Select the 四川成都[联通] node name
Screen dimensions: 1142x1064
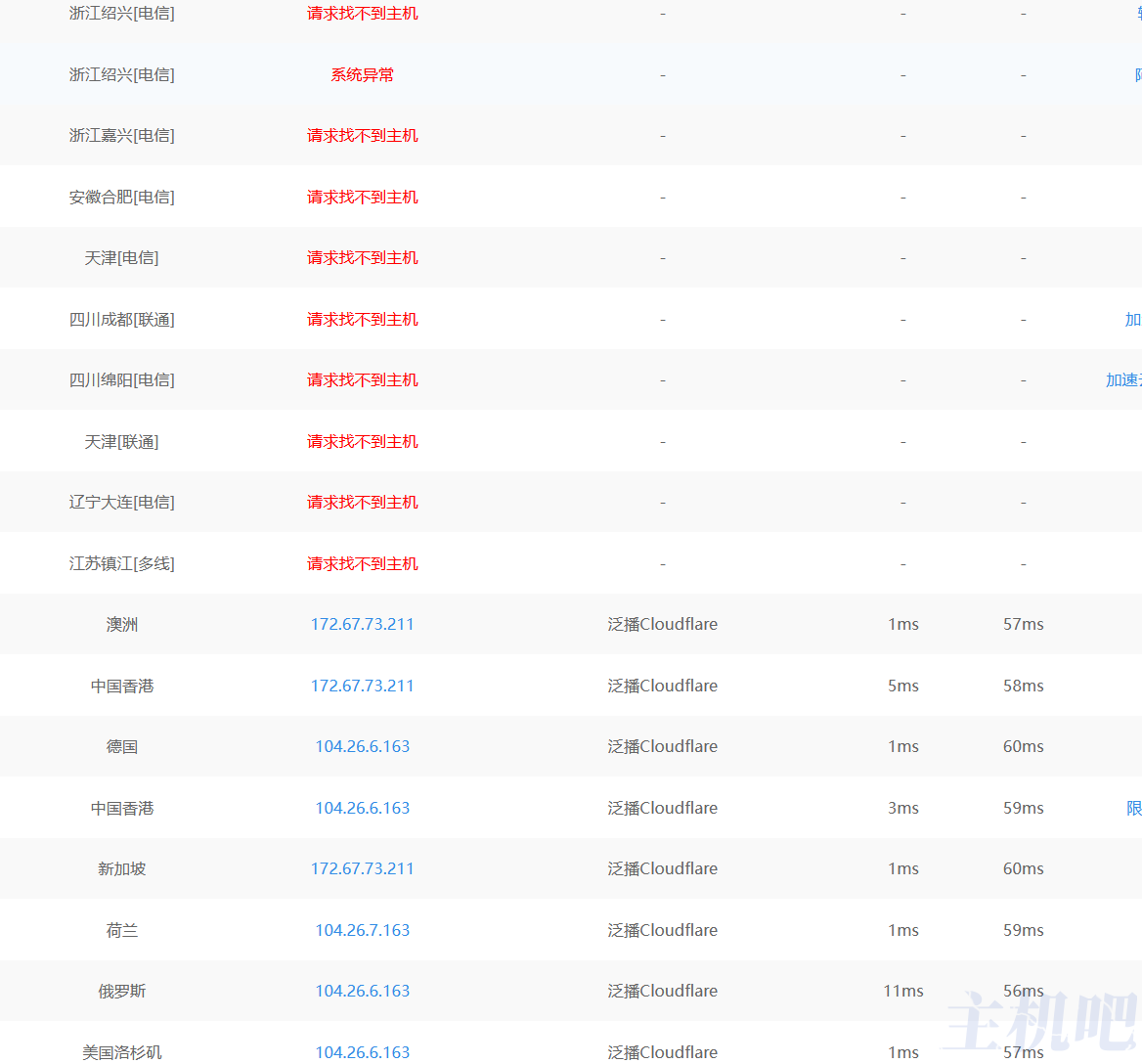pyautogui.click(x=121, y=320)
